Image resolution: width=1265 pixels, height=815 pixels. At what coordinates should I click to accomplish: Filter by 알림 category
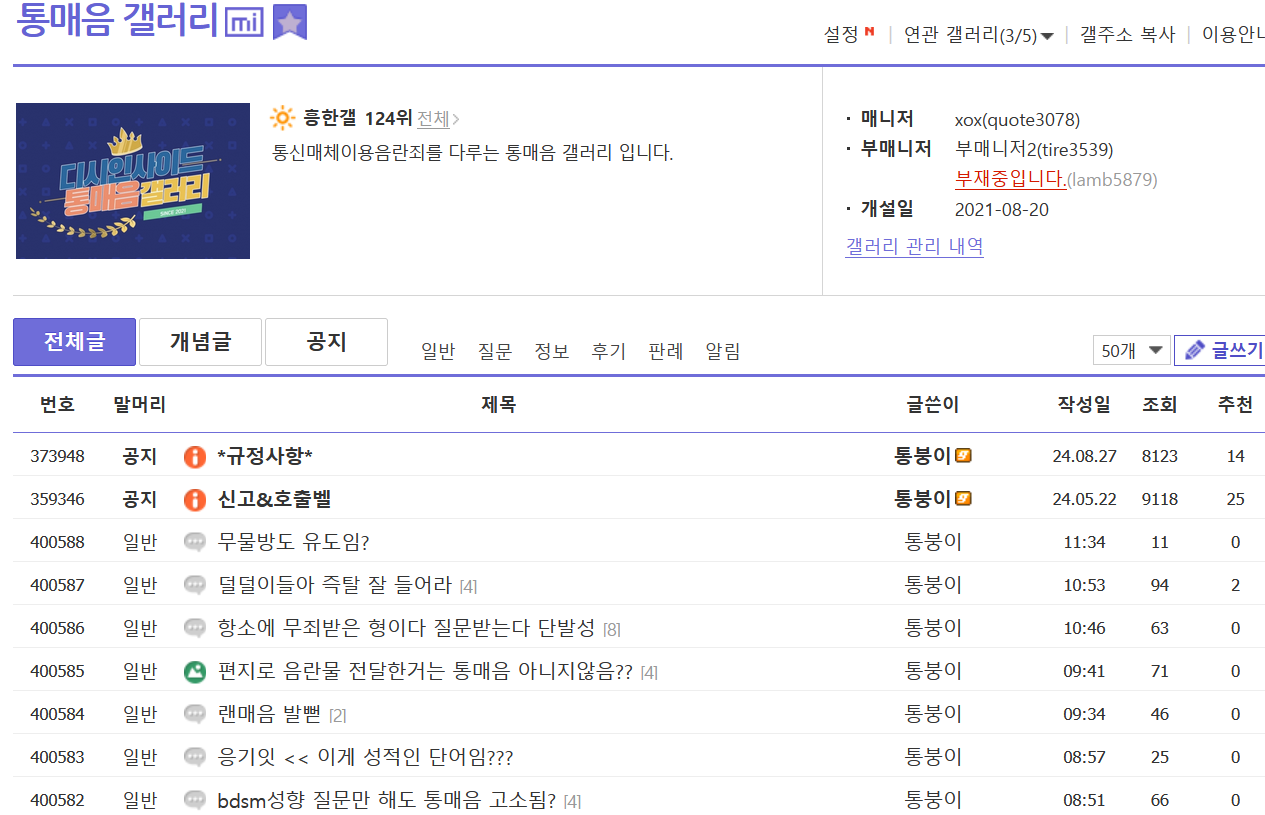pos(723,351)
